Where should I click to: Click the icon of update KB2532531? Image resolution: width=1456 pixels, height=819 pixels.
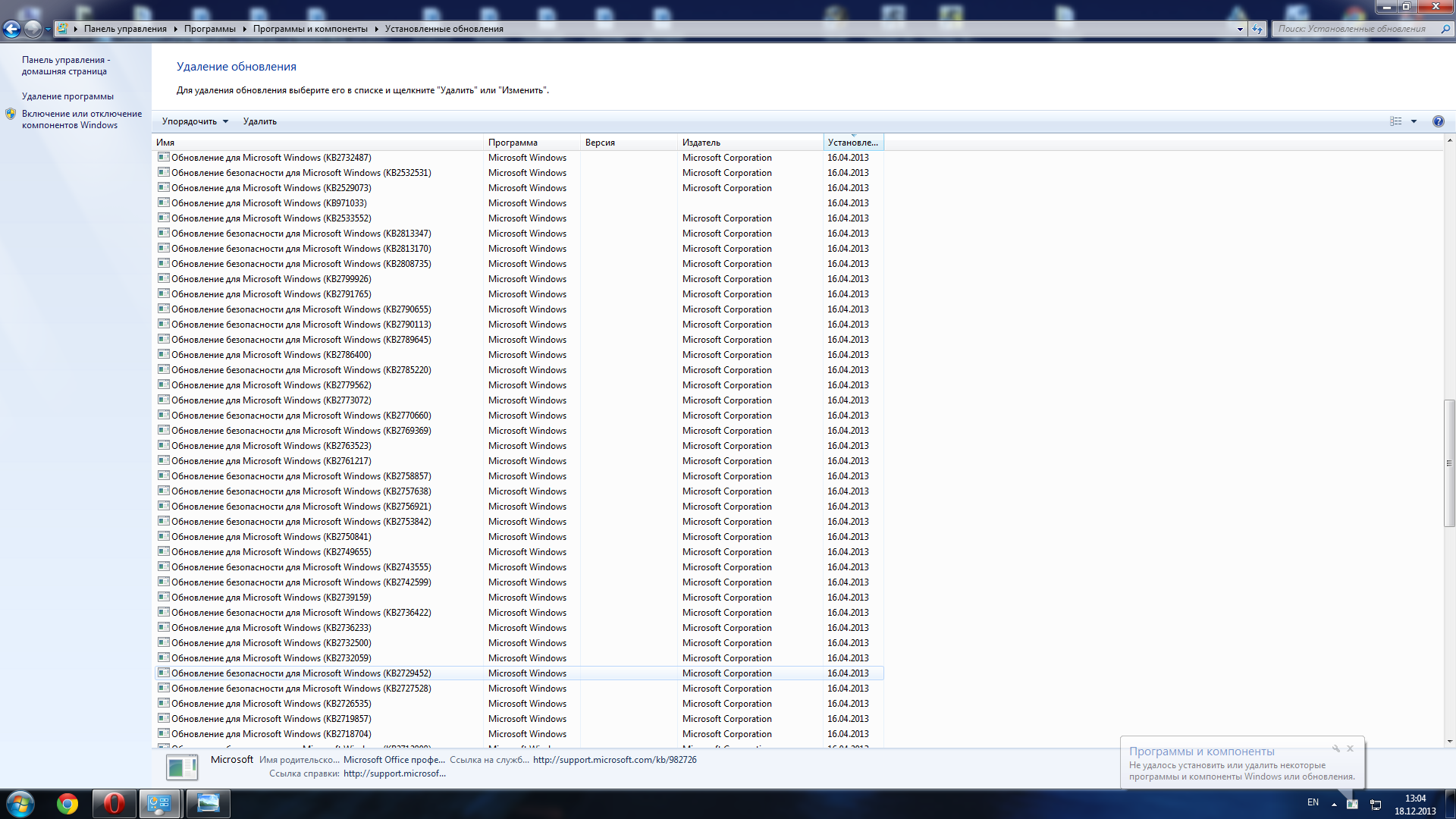tap(163, 172)
